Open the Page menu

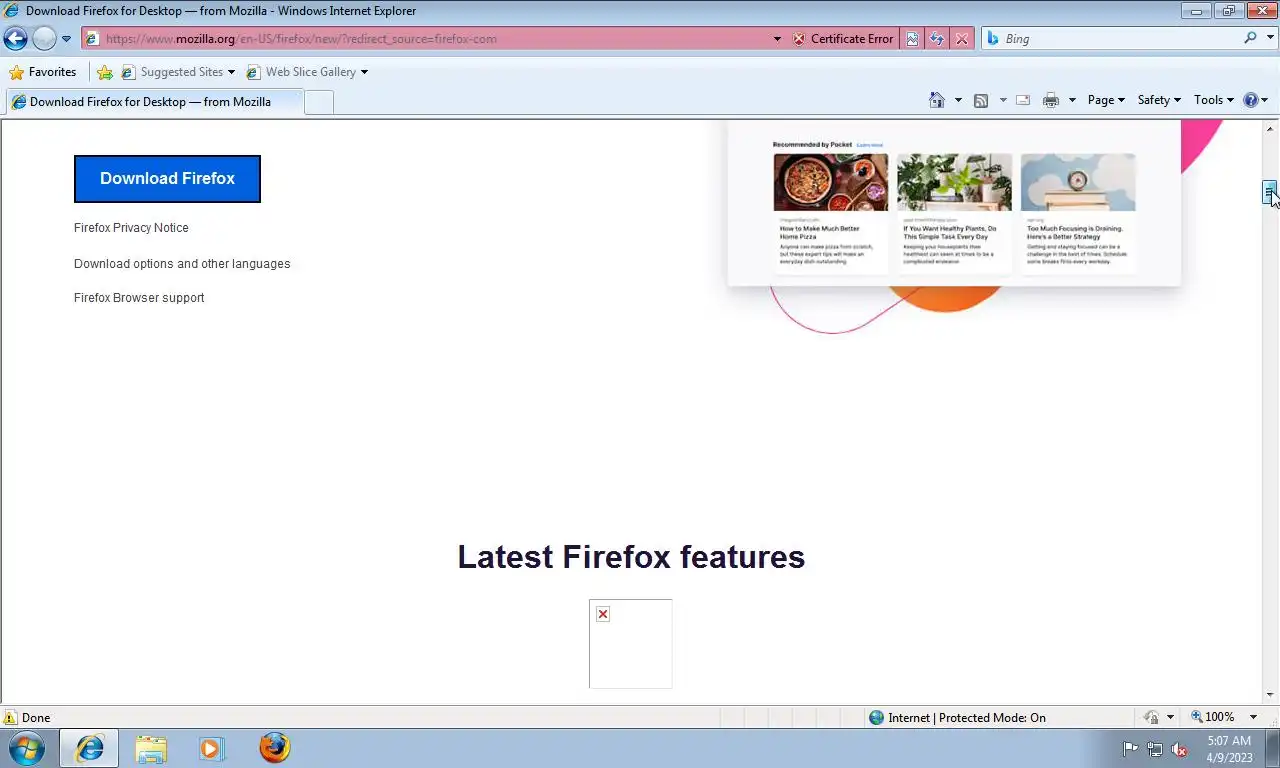pos(1106,100)
